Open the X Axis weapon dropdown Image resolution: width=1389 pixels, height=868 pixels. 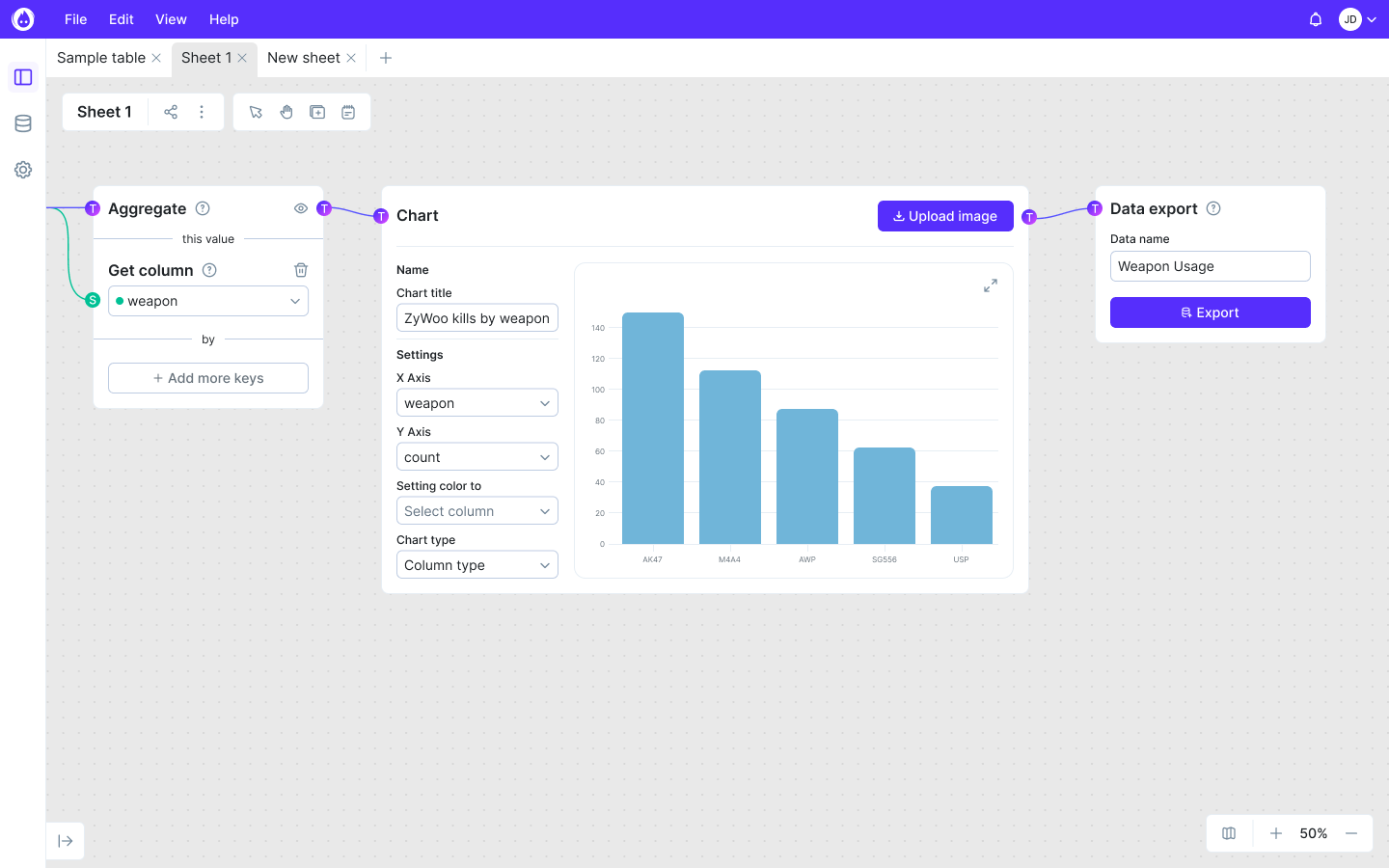(477, 403)
